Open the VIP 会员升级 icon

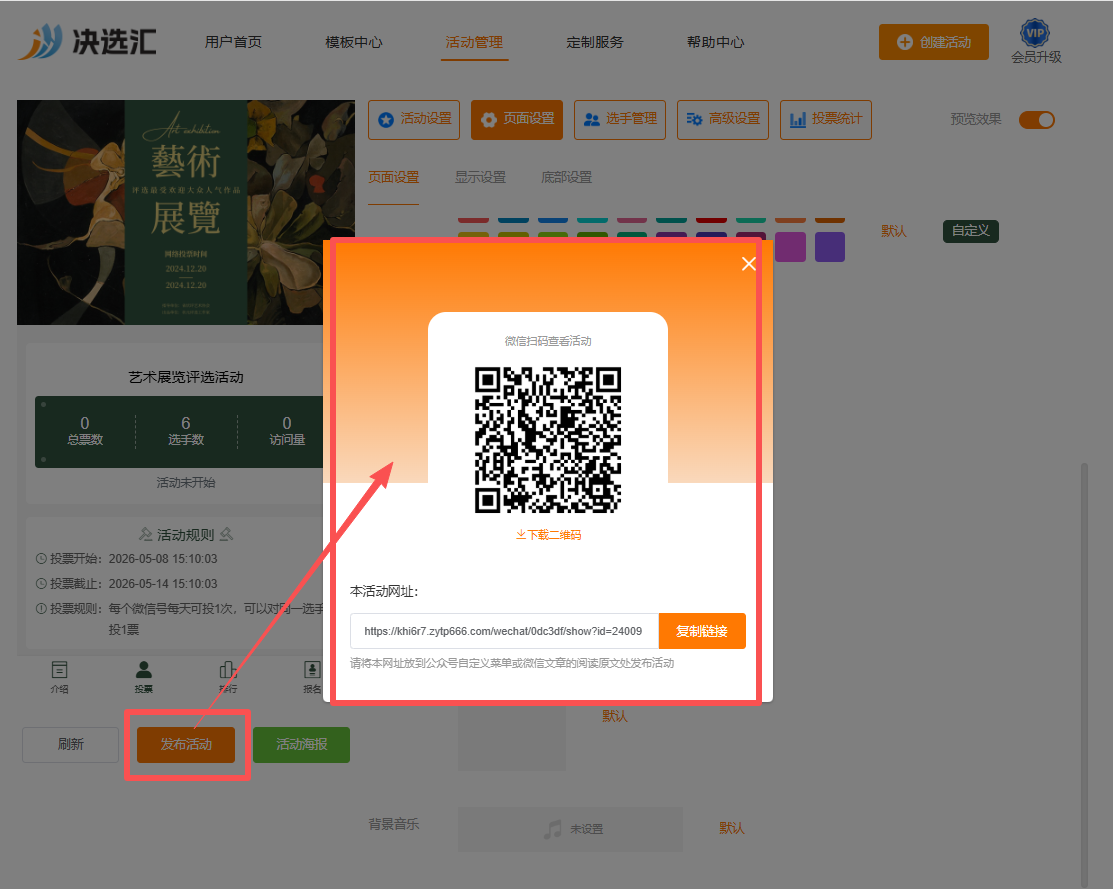point(1036,41)
